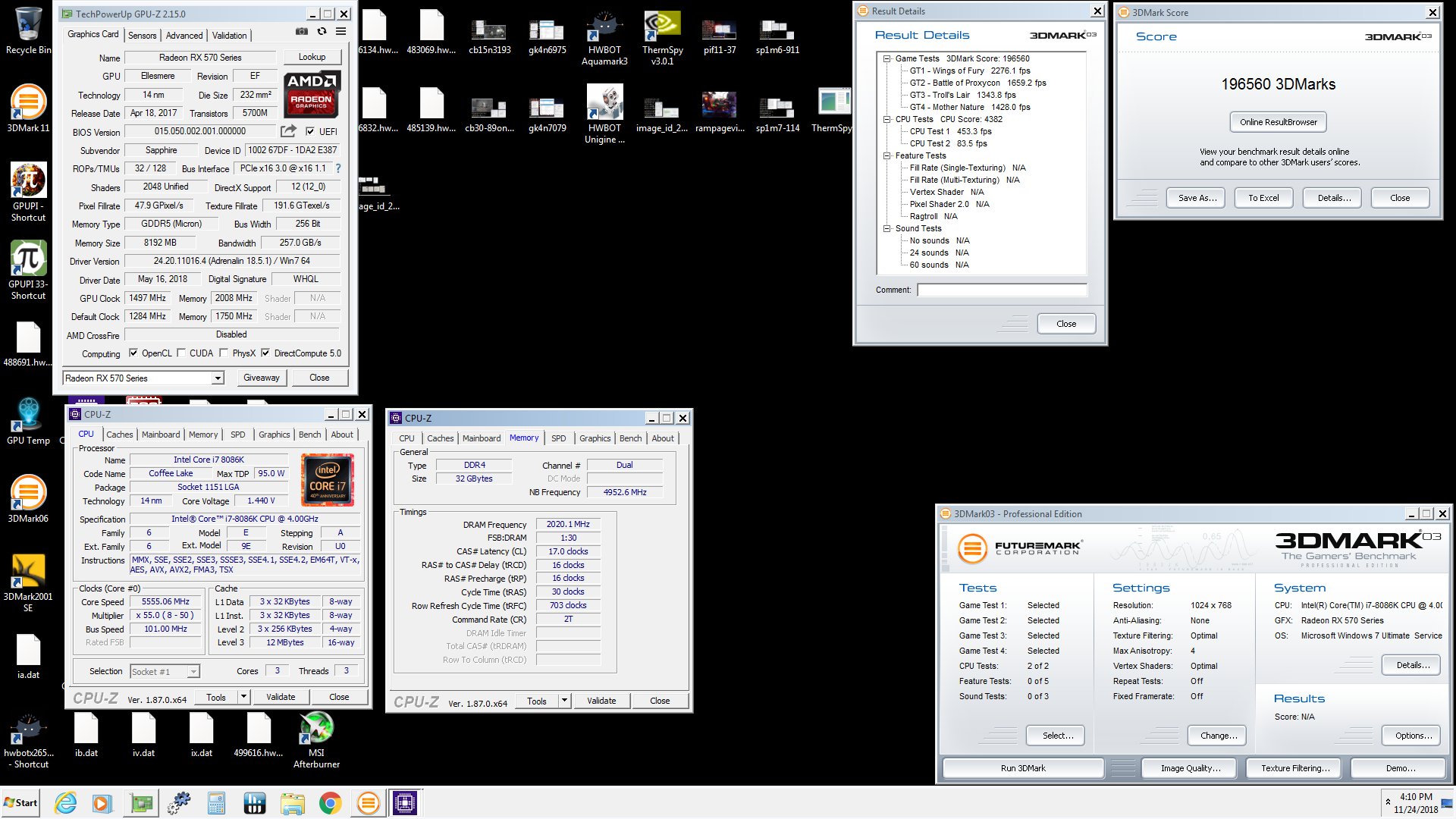The width and height of the screenshot is (1456, 819).
Task: Click Chrome taskbar icon
Action: pyautogui.click(x=330, y=803)
